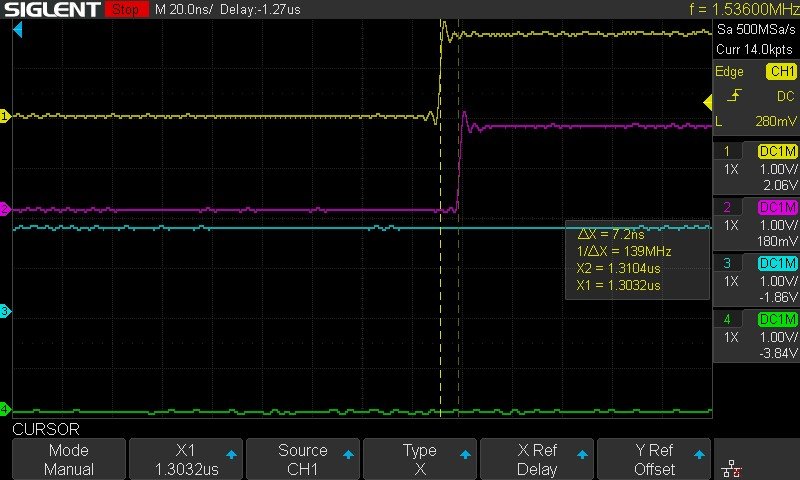Image resolution: width=800 pixels, height=480 pixels.
Task: Click the green channel 4 ground marker
Action: 5,409
